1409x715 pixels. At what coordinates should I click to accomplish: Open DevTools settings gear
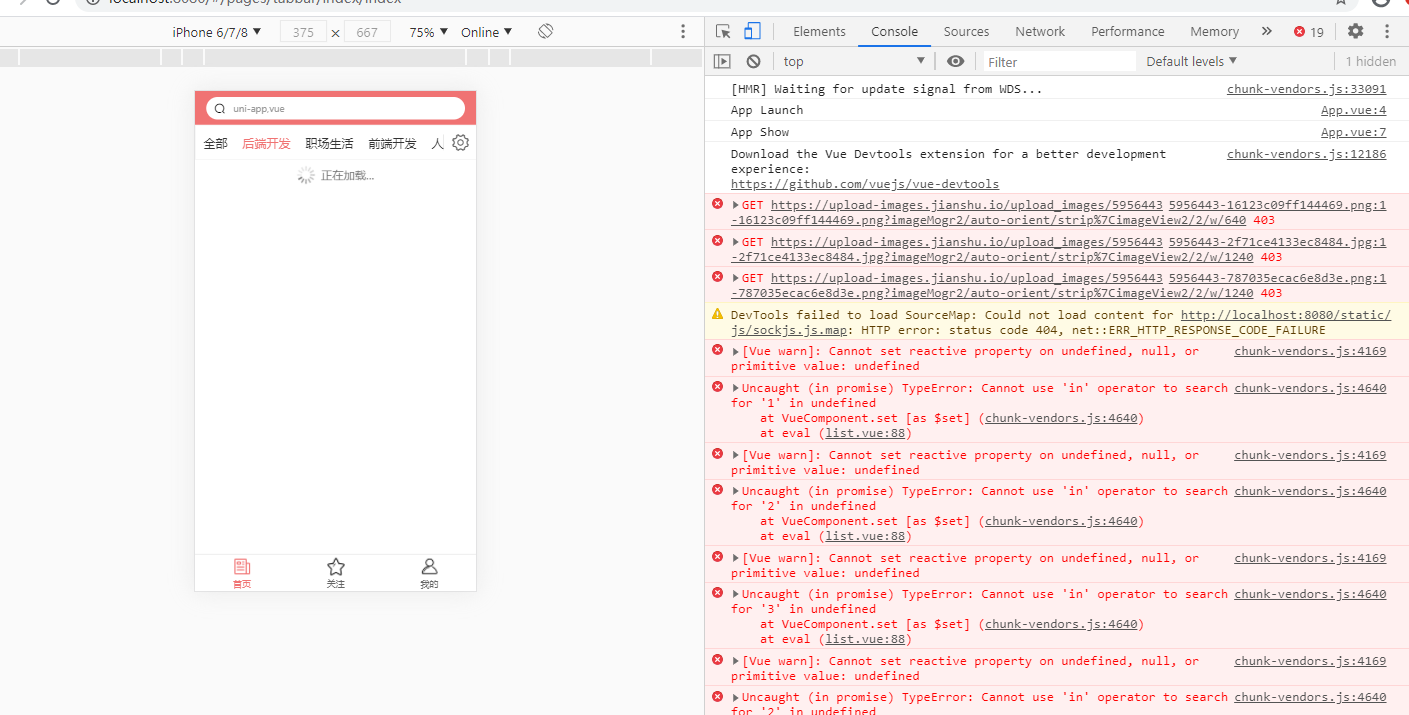pos(1355,31)
